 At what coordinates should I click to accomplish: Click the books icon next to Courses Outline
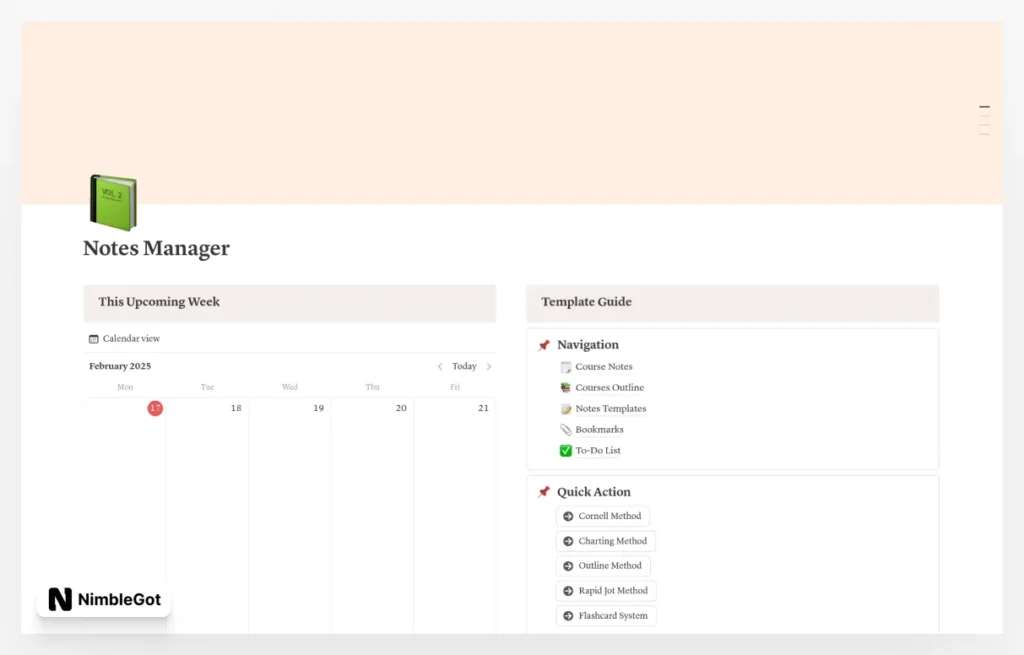coord(565,388)
